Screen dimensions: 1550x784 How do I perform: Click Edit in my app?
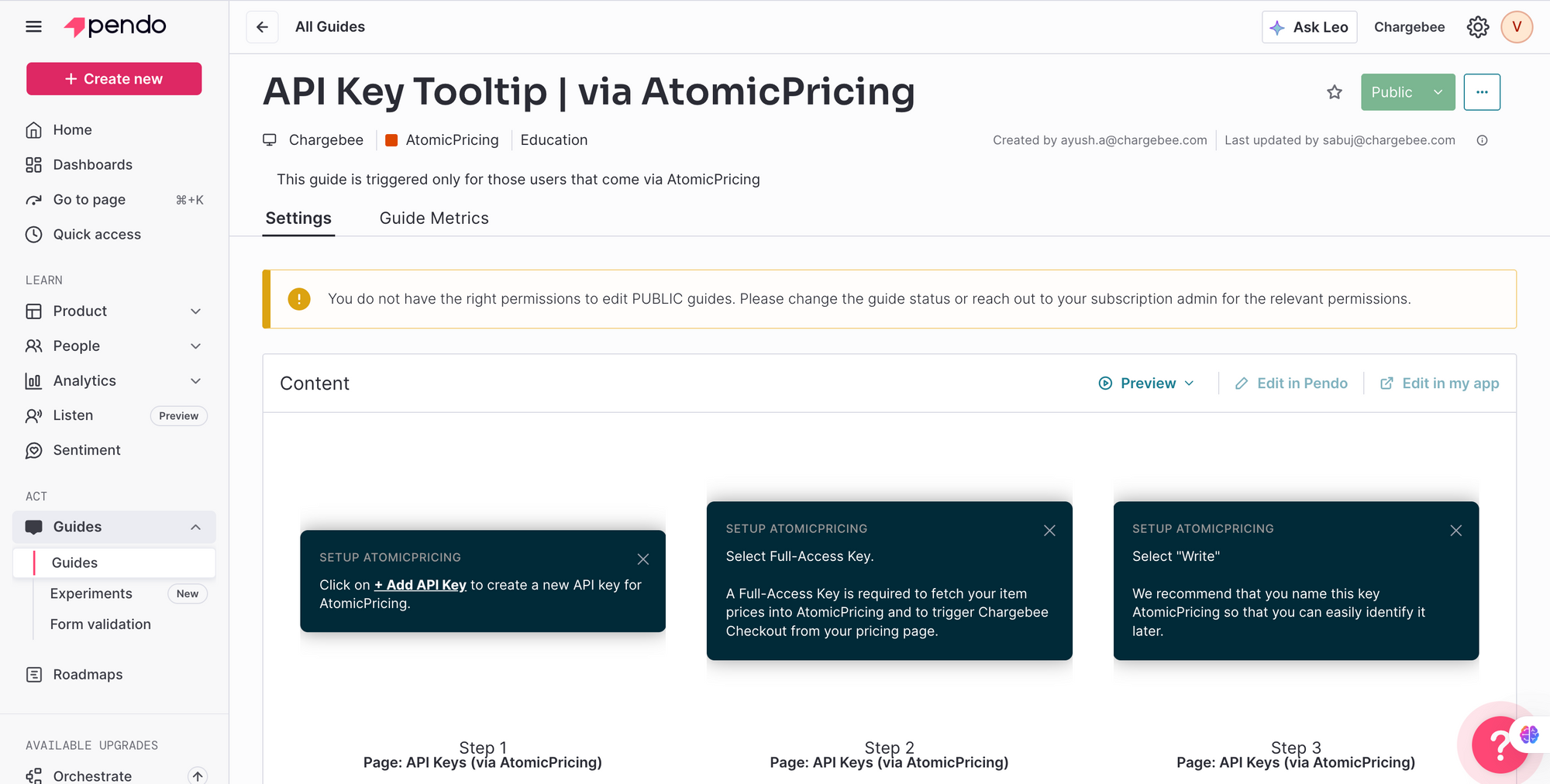1439,383
